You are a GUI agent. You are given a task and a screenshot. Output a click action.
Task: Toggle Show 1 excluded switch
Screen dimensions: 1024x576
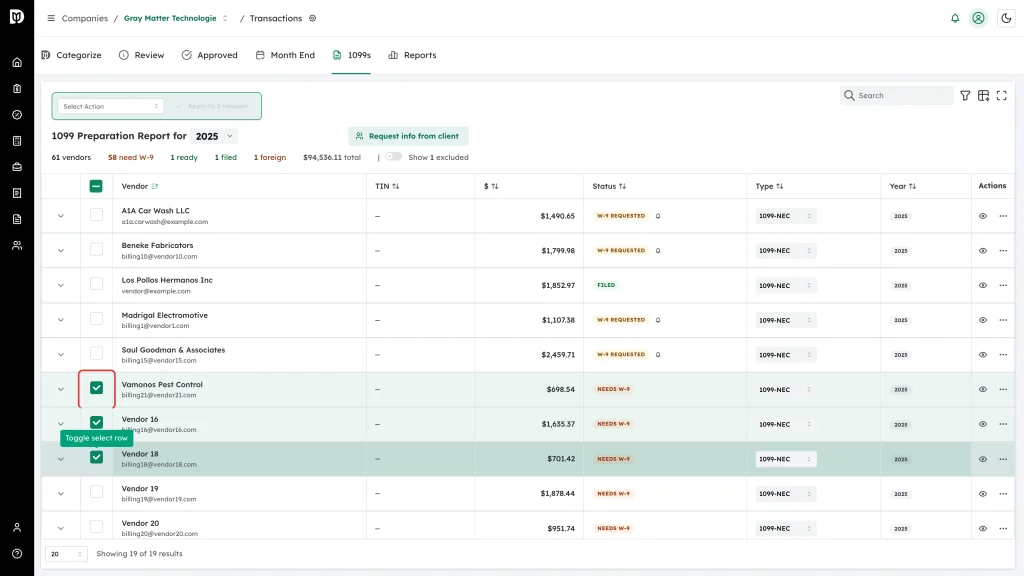coord(393,157)
